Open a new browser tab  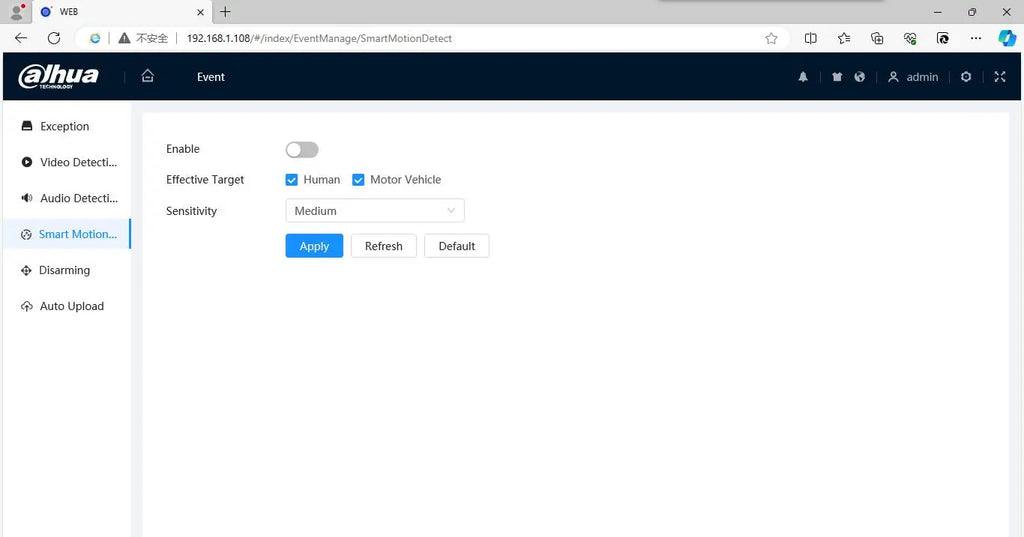pos(225,12)
